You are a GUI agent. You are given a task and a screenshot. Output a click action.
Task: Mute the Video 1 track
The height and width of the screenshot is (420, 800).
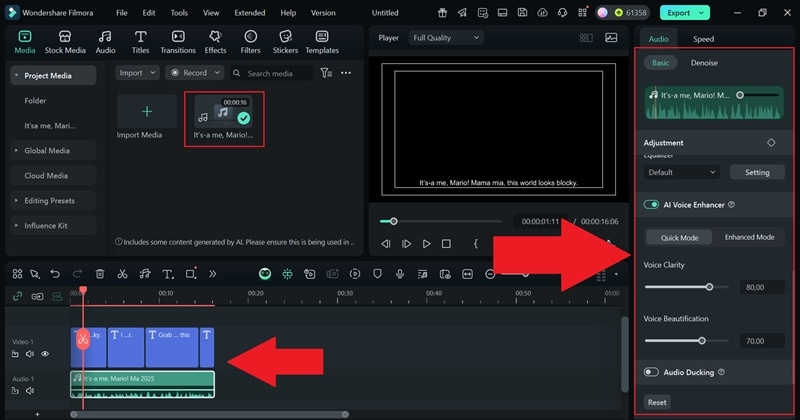(30, 354)
